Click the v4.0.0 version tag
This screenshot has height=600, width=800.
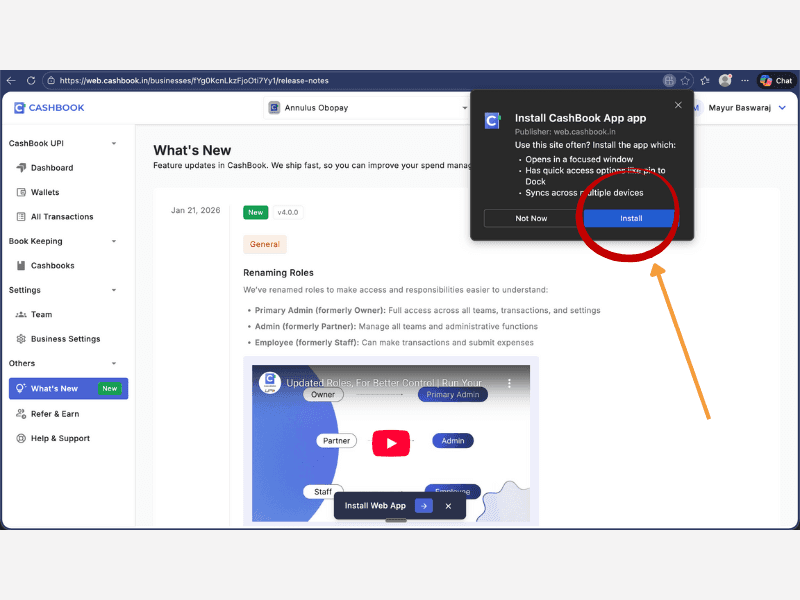click(x=288, y=212)
